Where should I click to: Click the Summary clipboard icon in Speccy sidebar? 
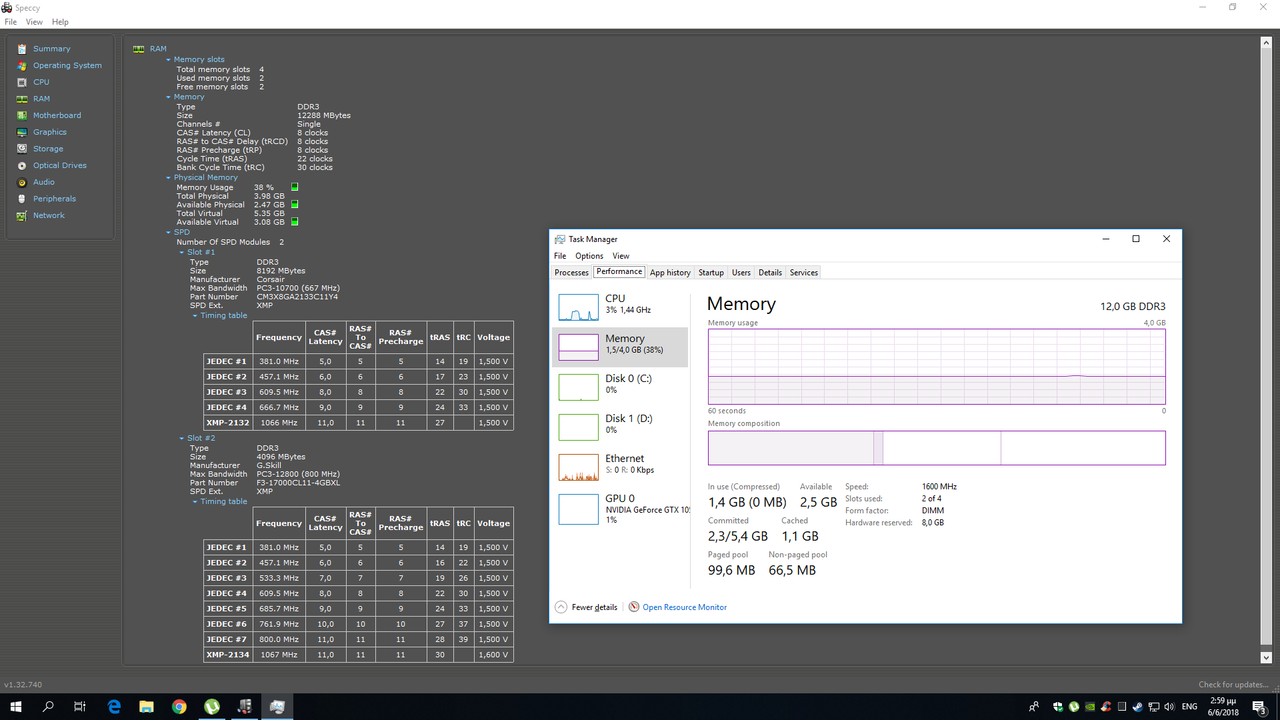(x=22, y=49)
